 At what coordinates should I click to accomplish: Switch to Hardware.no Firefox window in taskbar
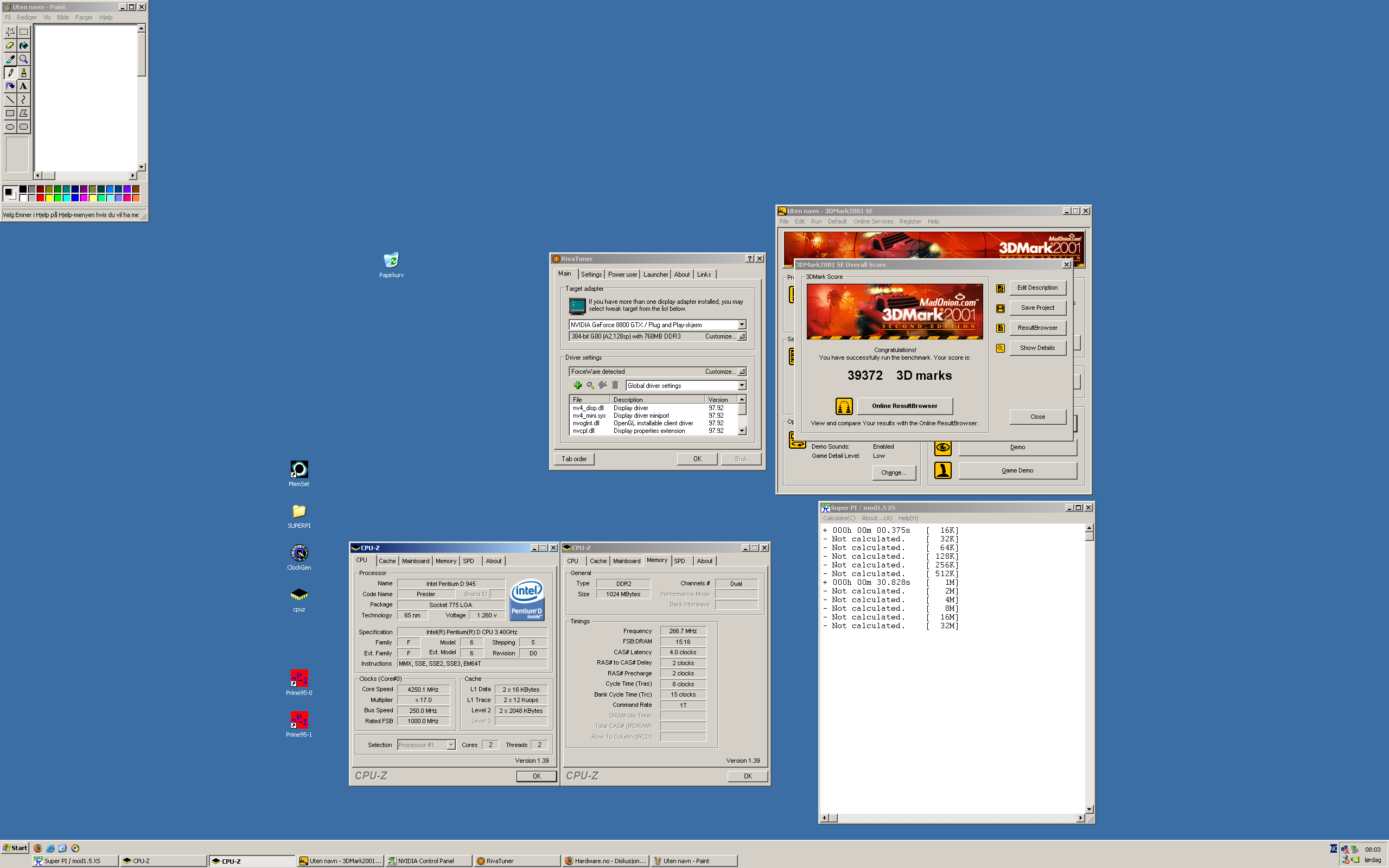(x=606, y=861)
